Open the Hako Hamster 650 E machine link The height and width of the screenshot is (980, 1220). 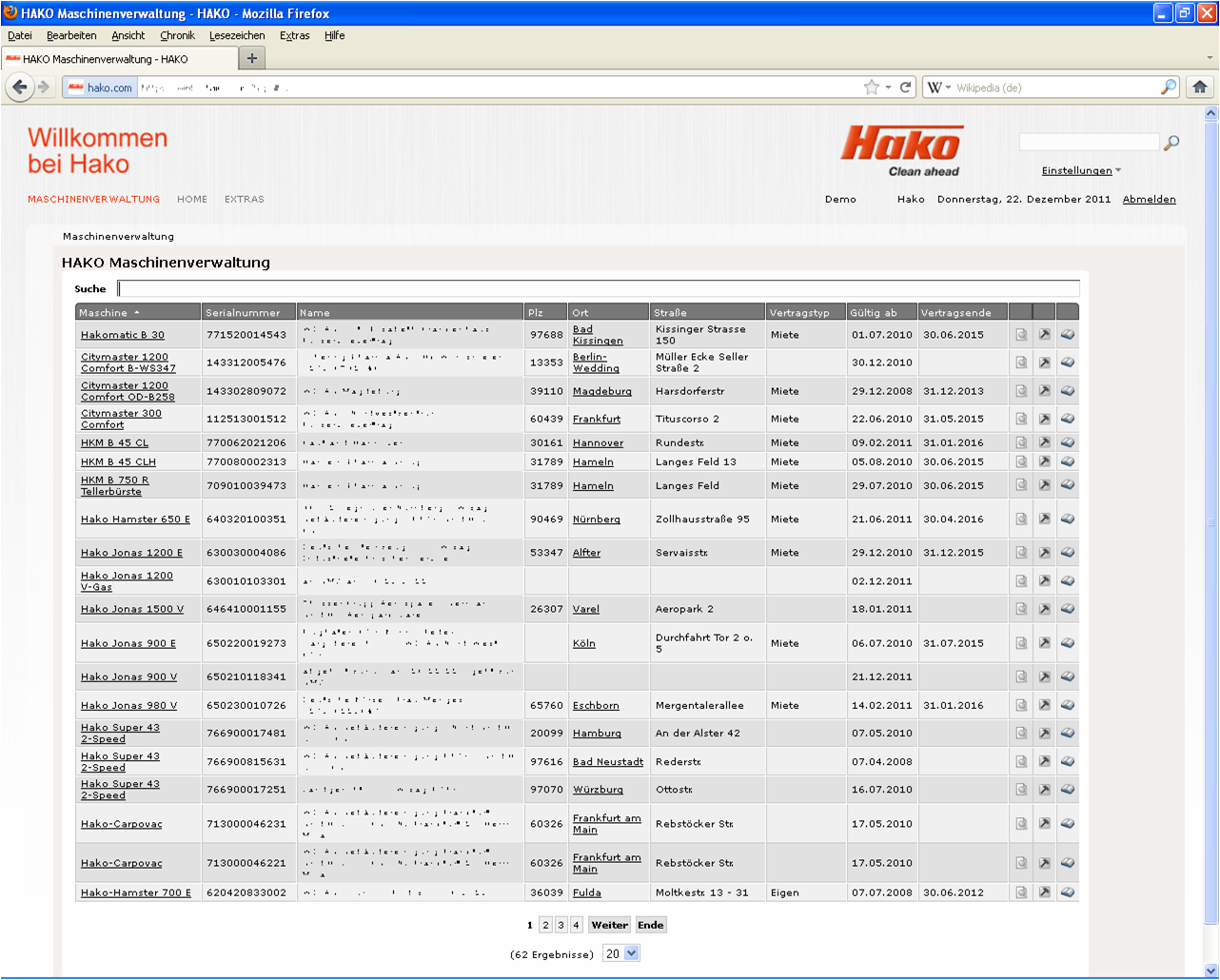[x=135, y=519]
